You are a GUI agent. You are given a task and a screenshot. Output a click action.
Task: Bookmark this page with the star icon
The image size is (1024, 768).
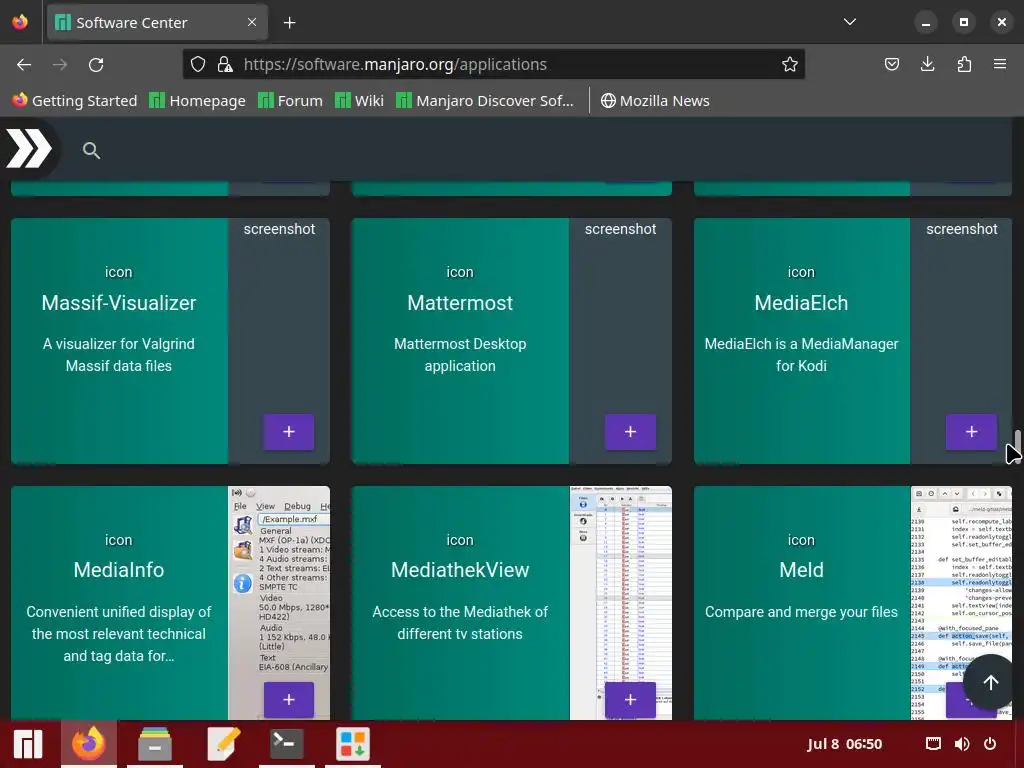[790, 64]
